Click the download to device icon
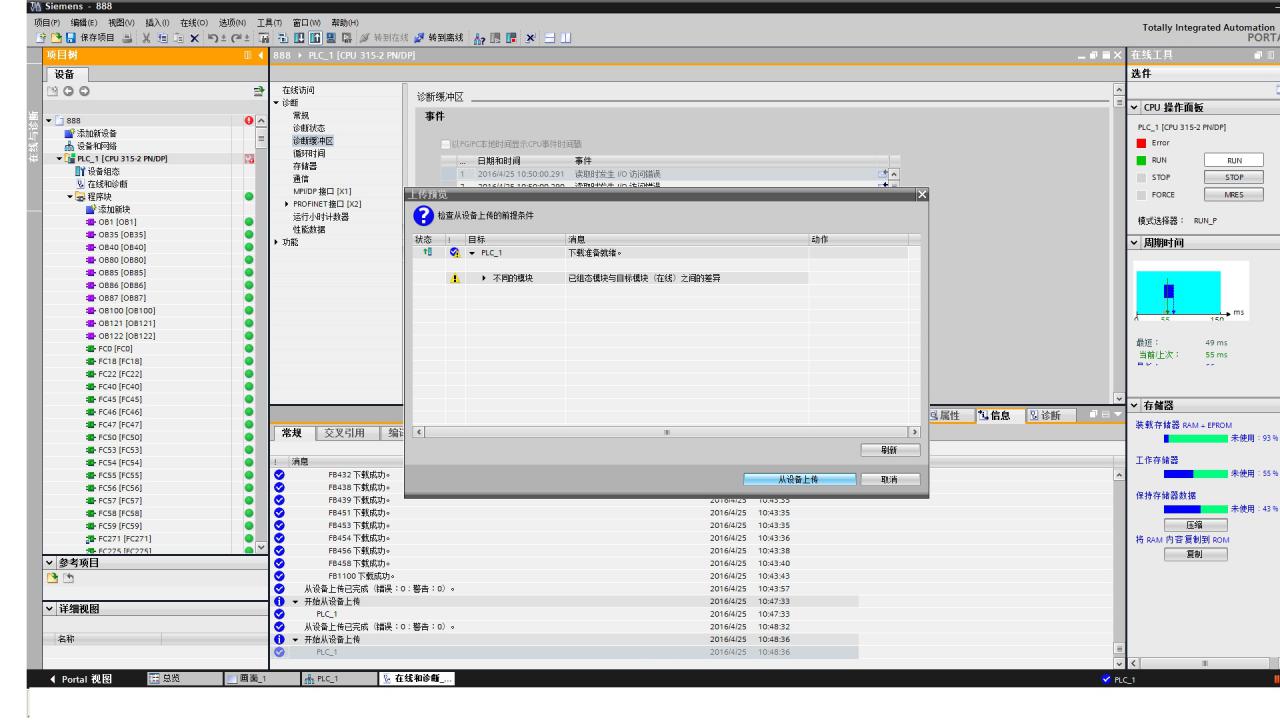1280x720 pixels. 298,38
